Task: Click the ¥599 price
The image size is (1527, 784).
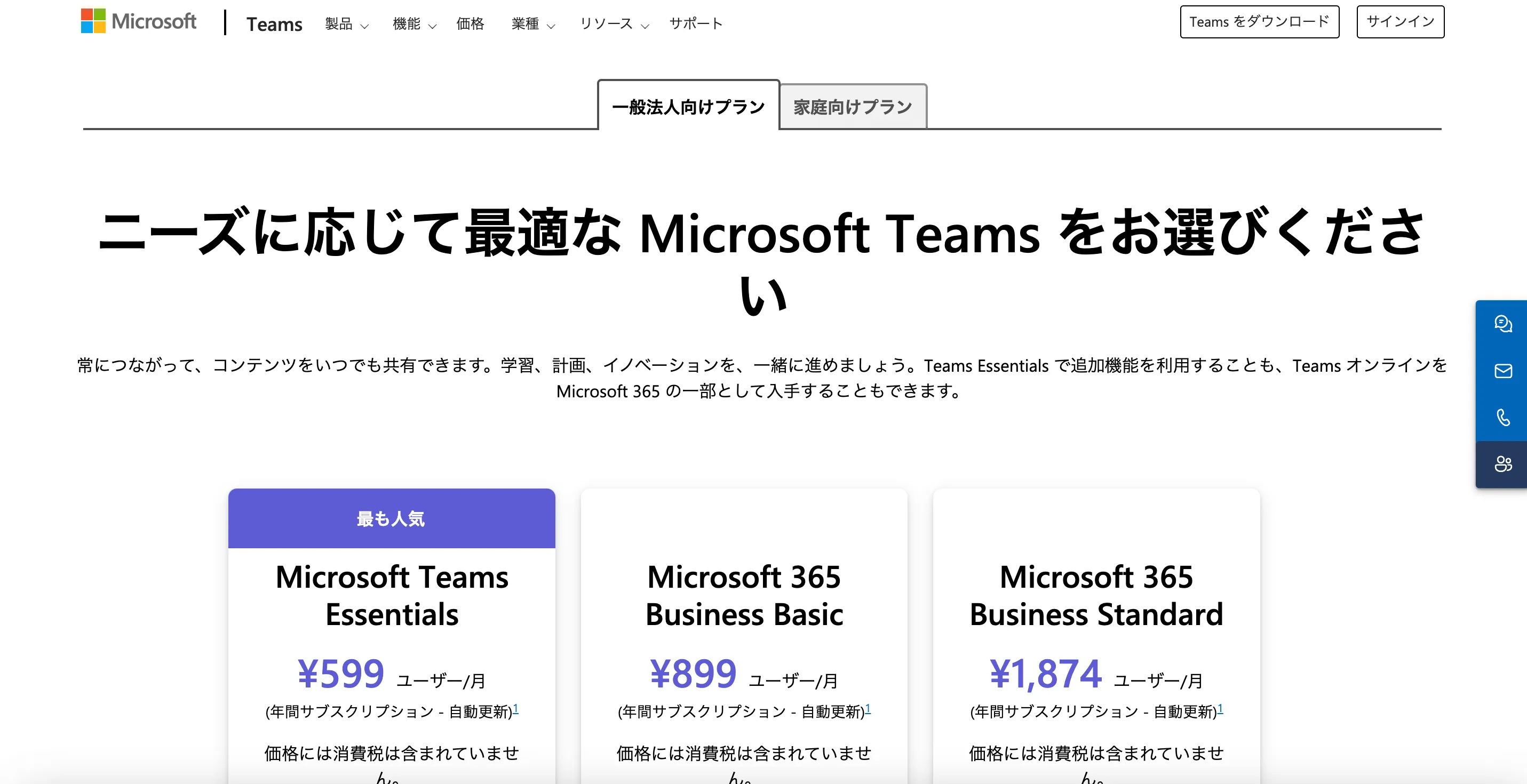Action: (341, 674)
